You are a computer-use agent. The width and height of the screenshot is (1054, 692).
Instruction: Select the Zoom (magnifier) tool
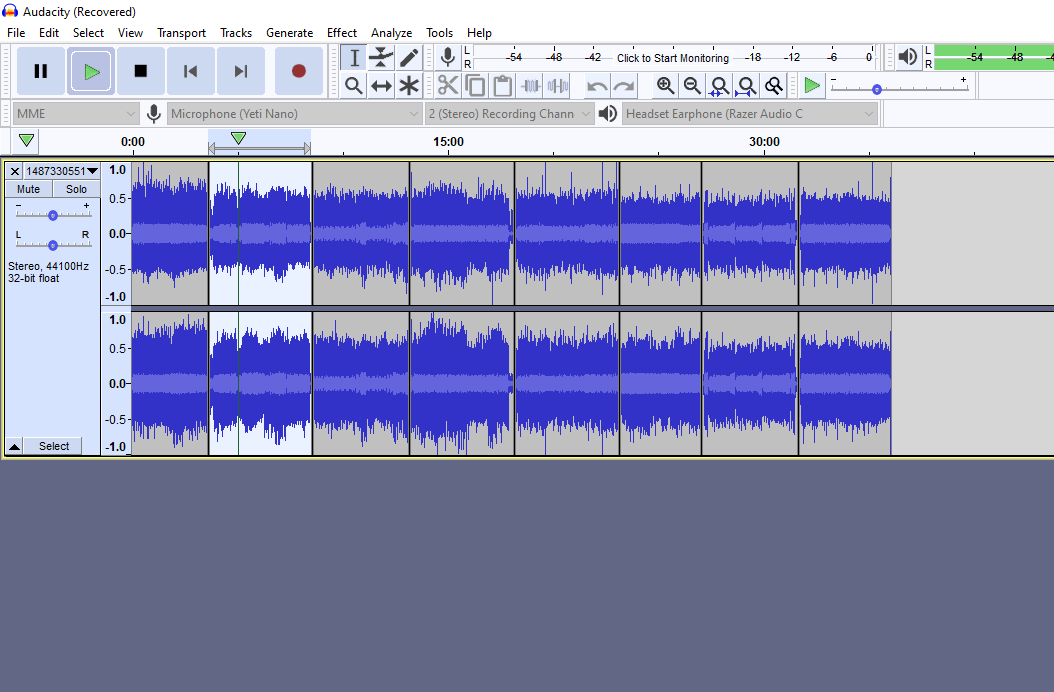click(x=354, y=85)
